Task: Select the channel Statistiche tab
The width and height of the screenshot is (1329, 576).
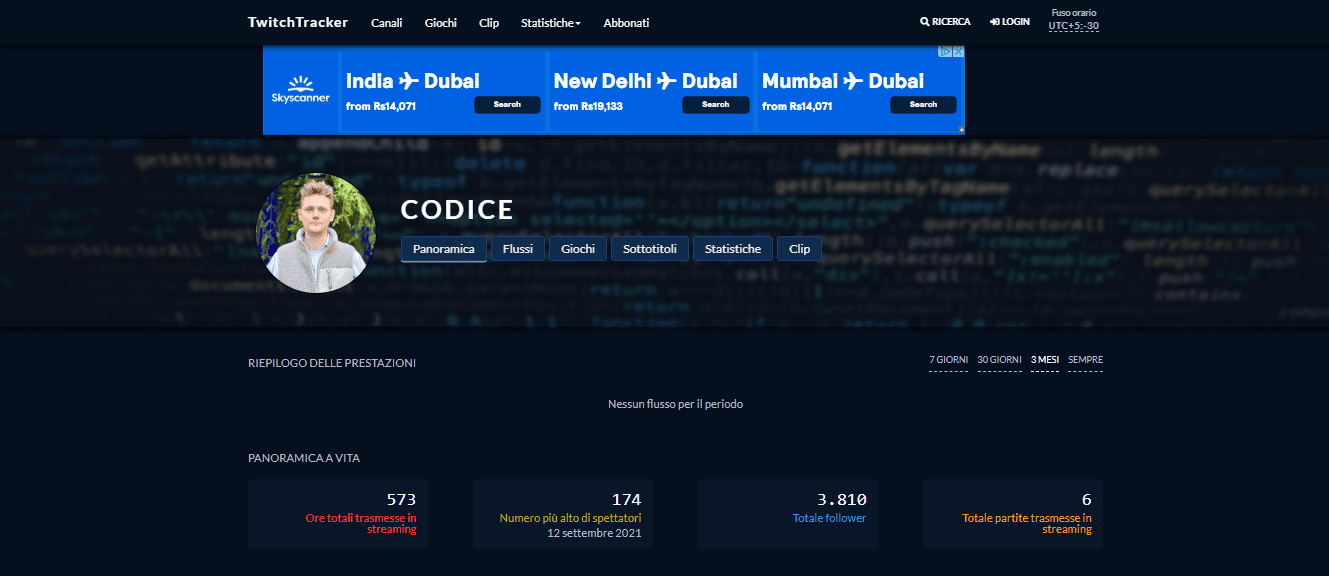Action: pyautogui.click(x=732, y=249)
